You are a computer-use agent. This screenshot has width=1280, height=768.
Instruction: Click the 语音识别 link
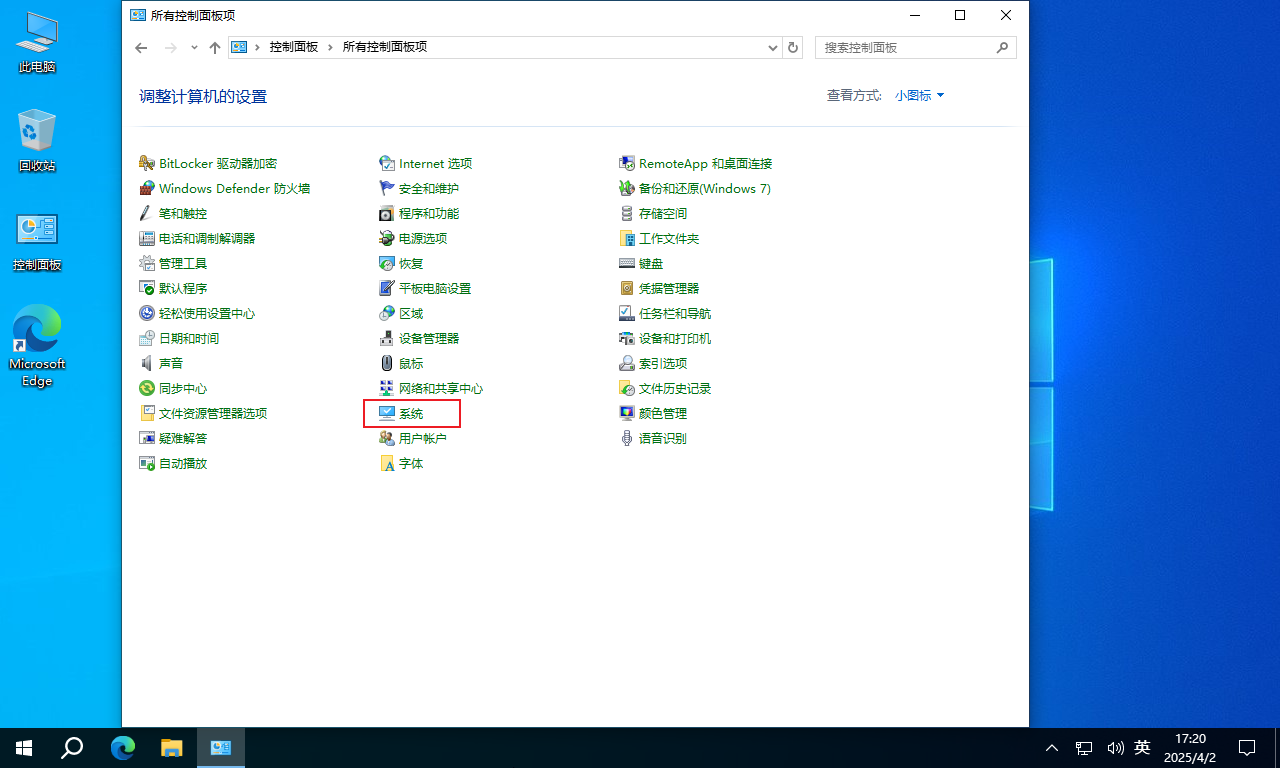pos(663,438)
